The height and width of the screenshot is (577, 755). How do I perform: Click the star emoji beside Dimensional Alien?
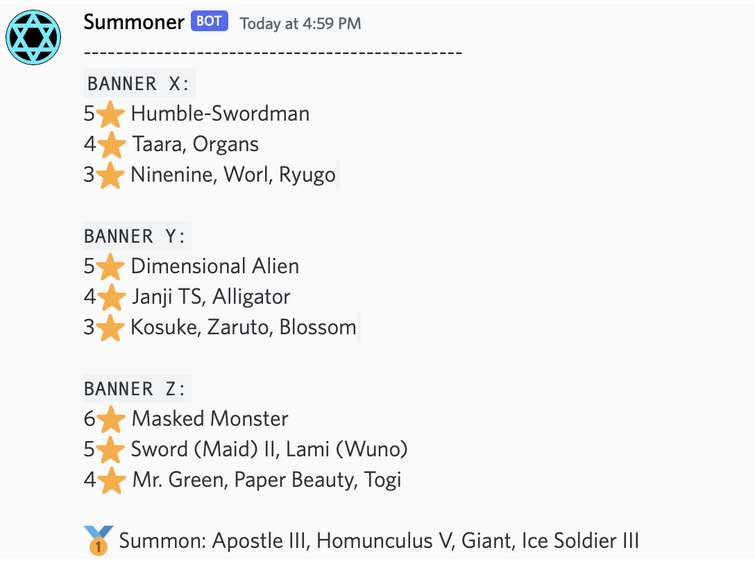110,267
